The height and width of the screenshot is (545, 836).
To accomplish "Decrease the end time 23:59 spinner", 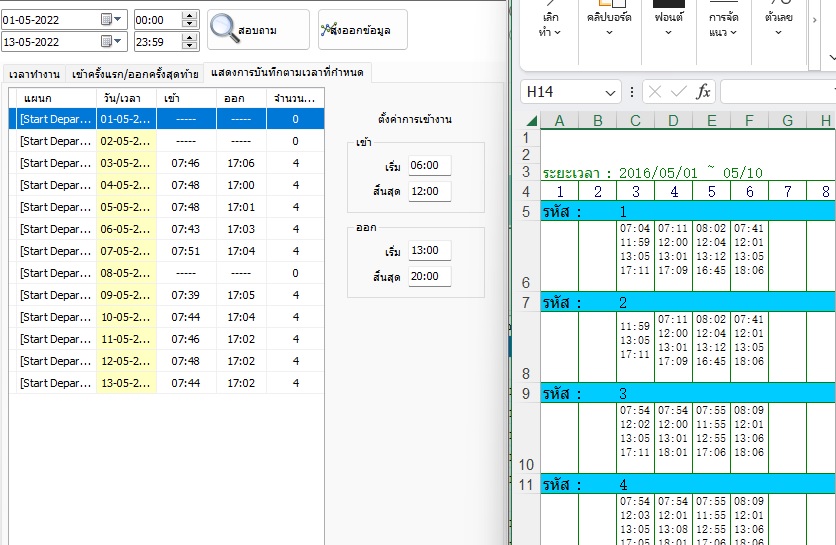I will coord(189,46).
